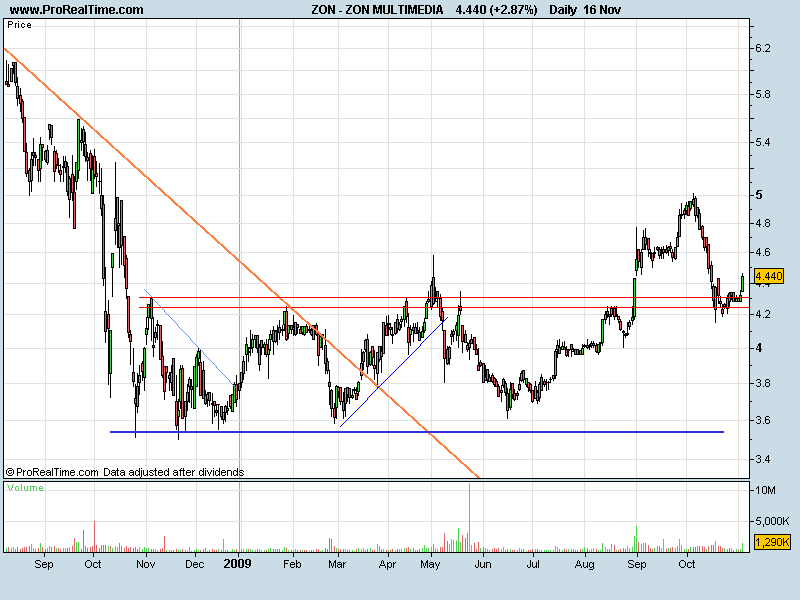Image resolution: width=800 pixels, height=600 pixels.
Task: Click the Mar month label on time axis
Action: coord(337,564)
